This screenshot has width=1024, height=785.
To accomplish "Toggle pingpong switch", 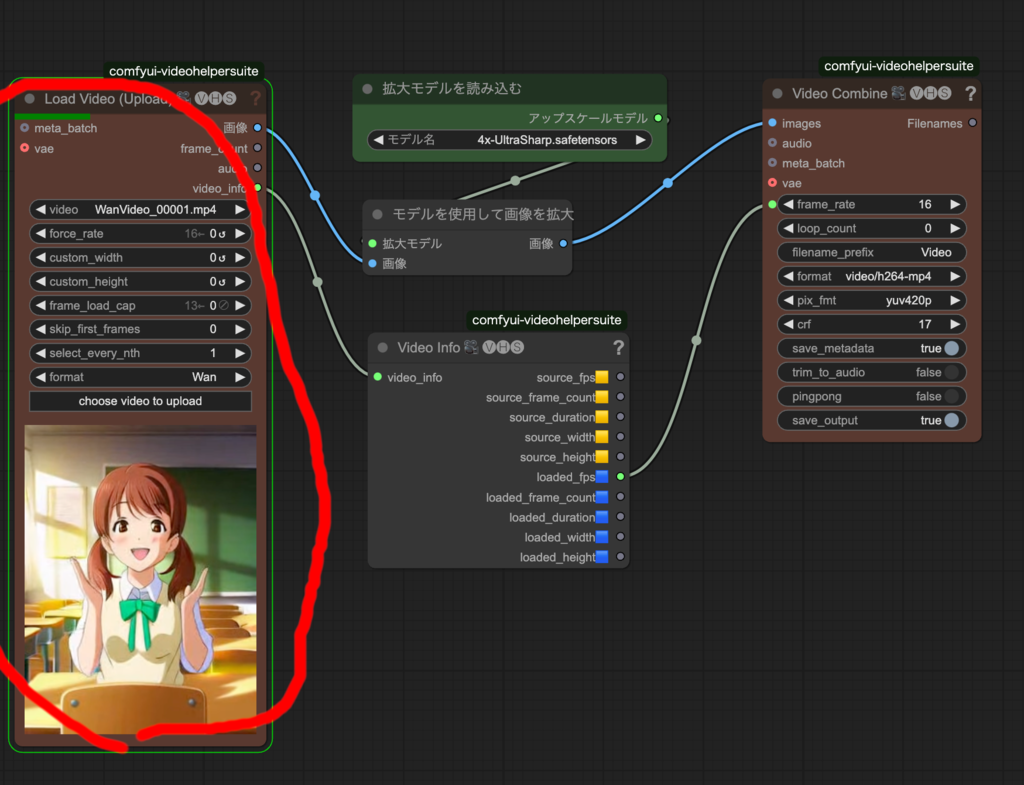I will (x=952, y=396).
